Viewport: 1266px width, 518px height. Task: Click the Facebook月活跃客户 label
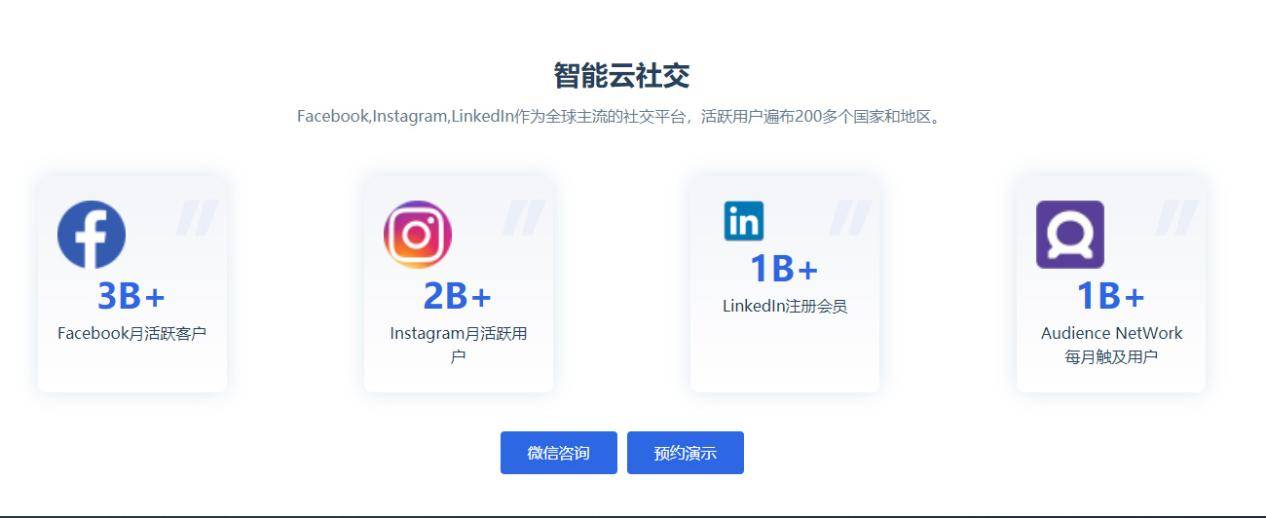pos(132,333)
